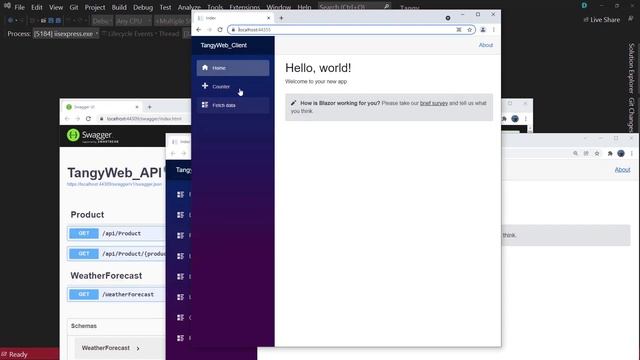The height and width of the screenshot is (360, 640).
Task: Open extensions puzzle icon in rightmost rear browser
Action: 610,153
